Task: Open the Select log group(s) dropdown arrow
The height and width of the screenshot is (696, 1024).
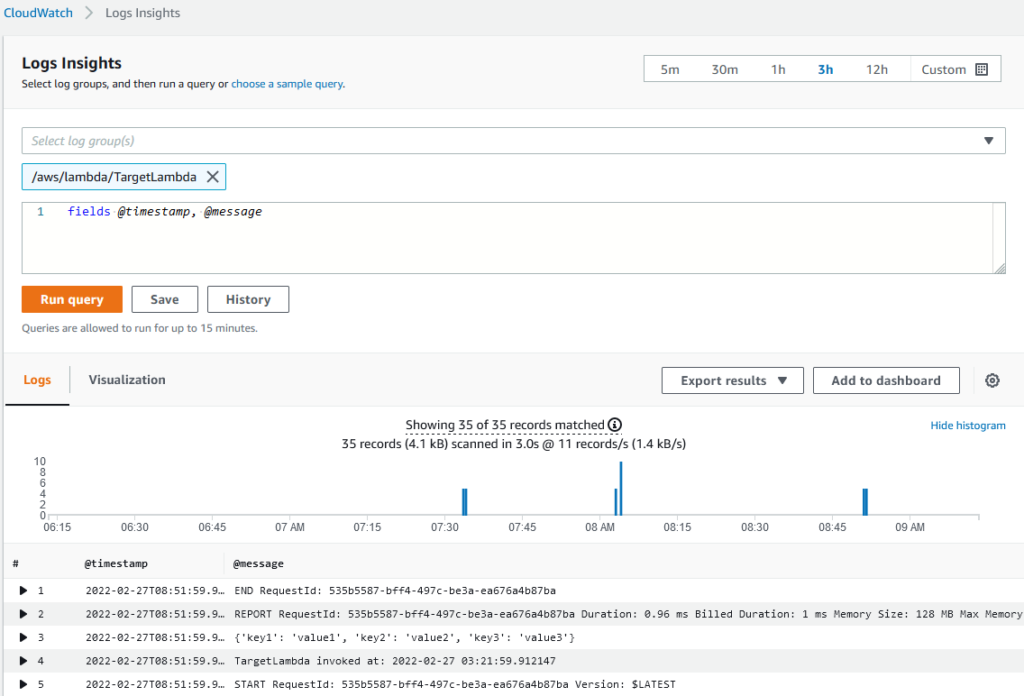Action: pyautogui.click(x=988, y=141)
